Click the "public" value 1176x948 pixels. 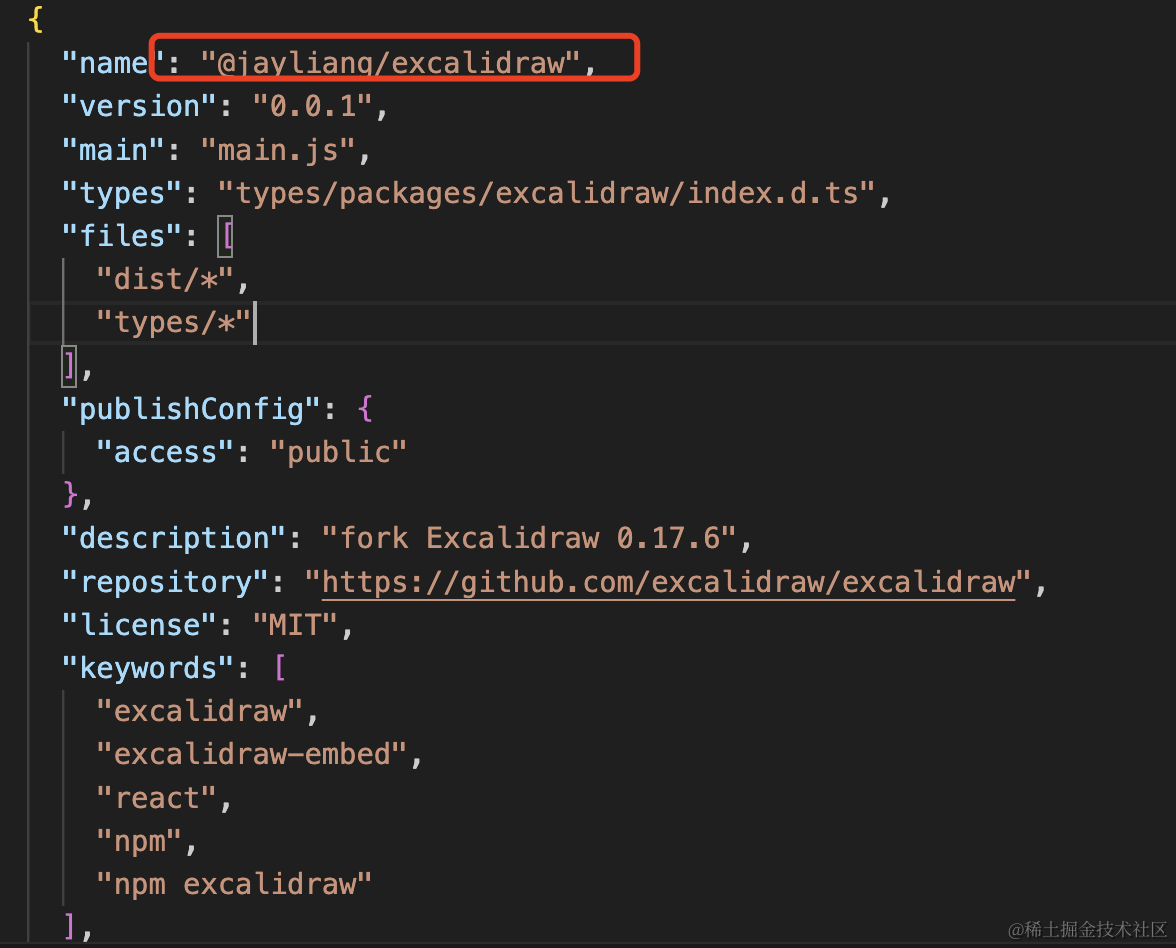[338, 452]
